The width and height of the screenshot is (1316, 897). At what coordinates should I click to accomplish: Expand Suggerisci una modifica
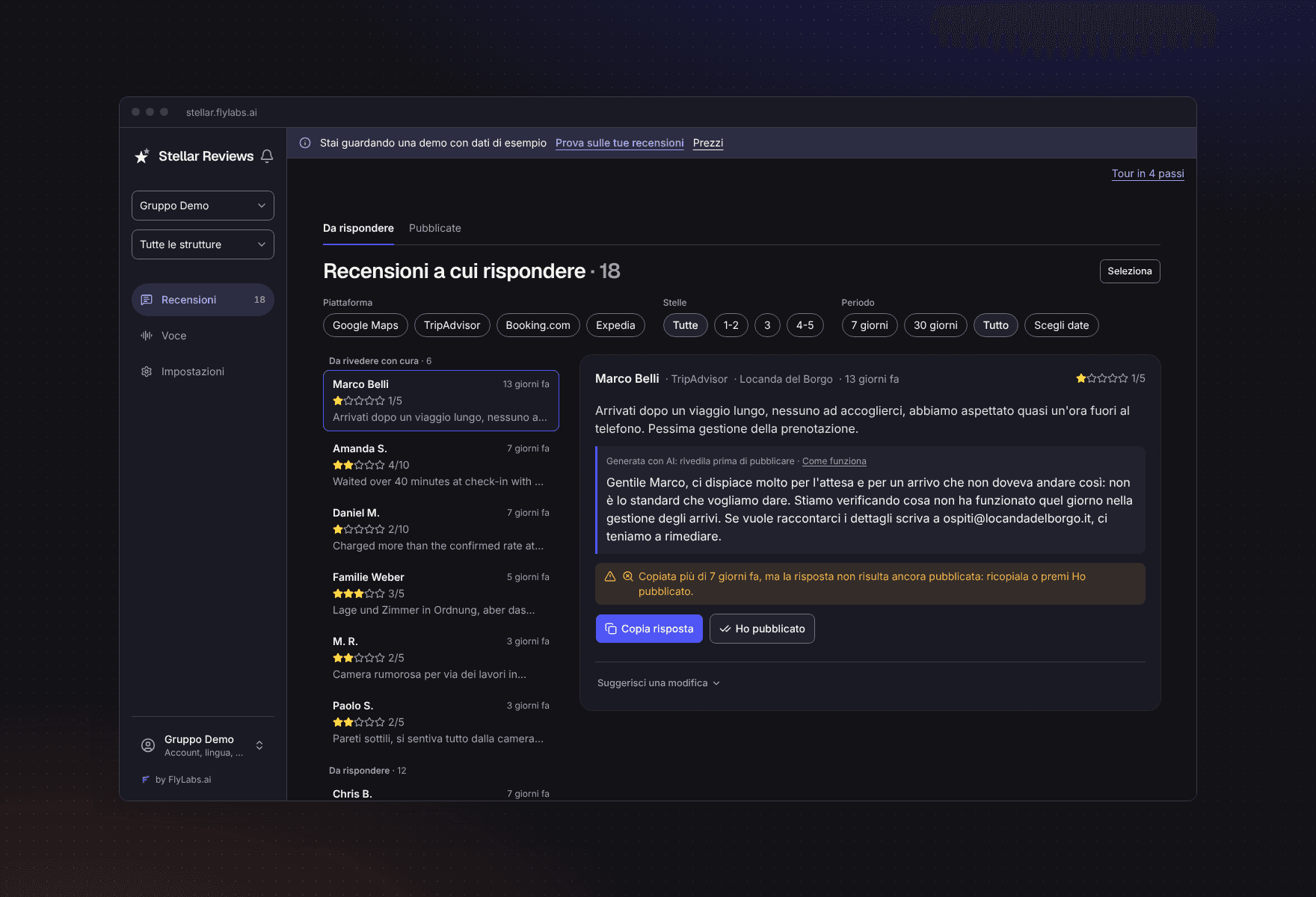pyautogui.click(x=658, y=683)
